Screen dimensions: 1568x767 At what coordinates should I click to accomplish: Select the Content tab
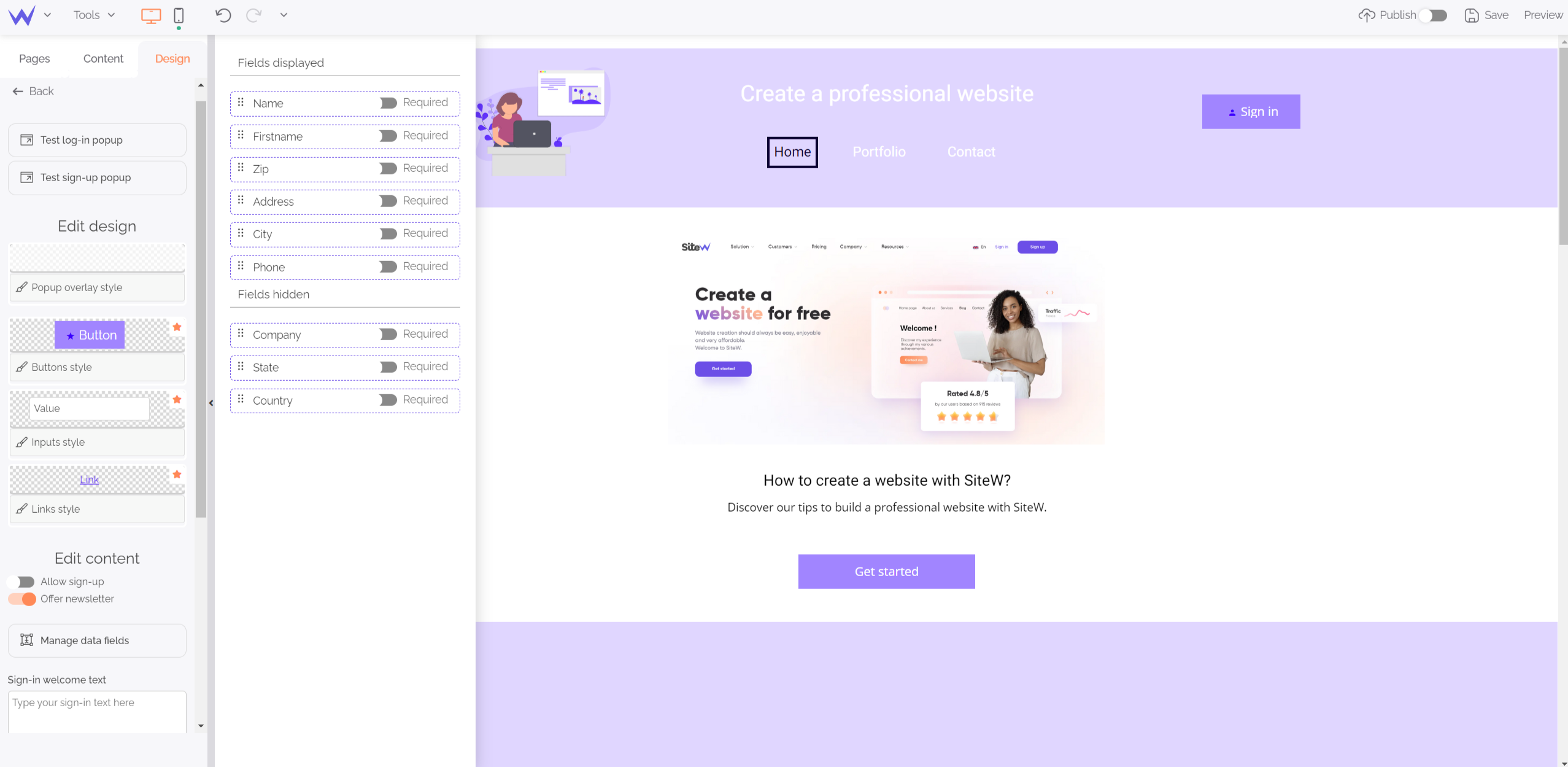point(102,58)
